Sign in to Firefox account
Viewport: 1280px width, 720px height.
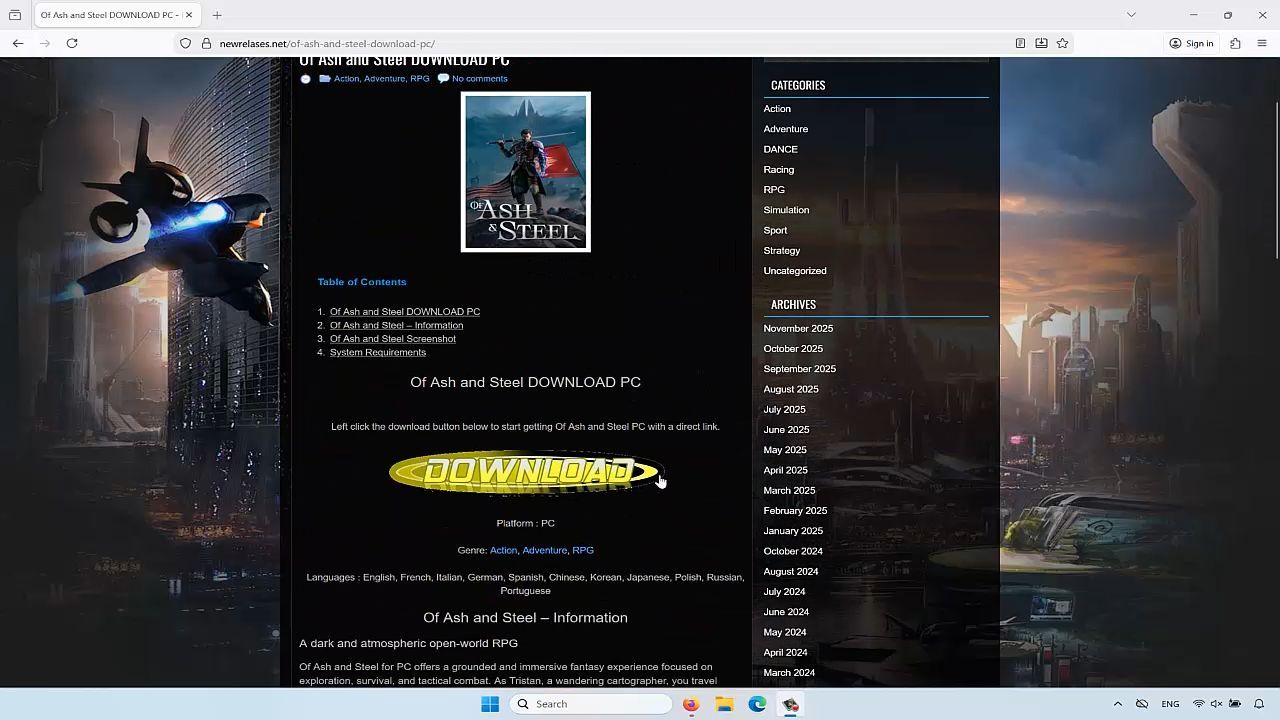coord(1191,43)
